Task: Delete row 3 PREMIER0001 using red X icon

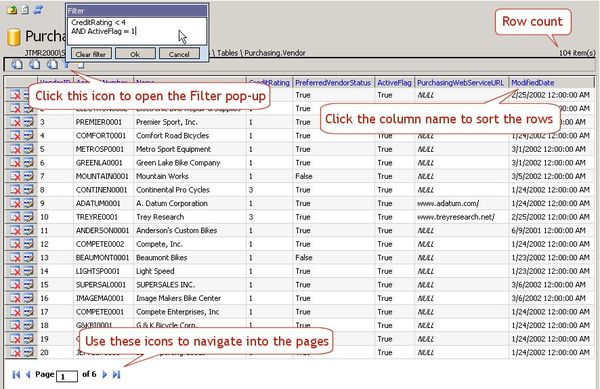Action: pyautogui.click(x=15, y=122)
